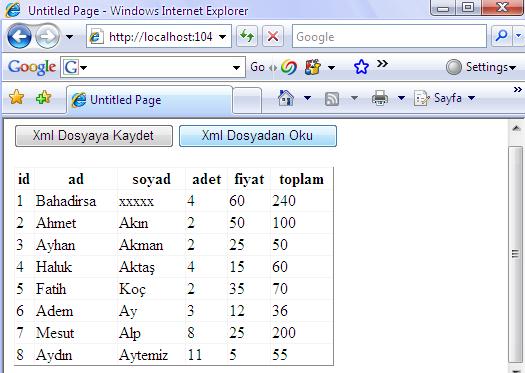Click the soyad column header
The image size is (525, 373).
[151, 179]
